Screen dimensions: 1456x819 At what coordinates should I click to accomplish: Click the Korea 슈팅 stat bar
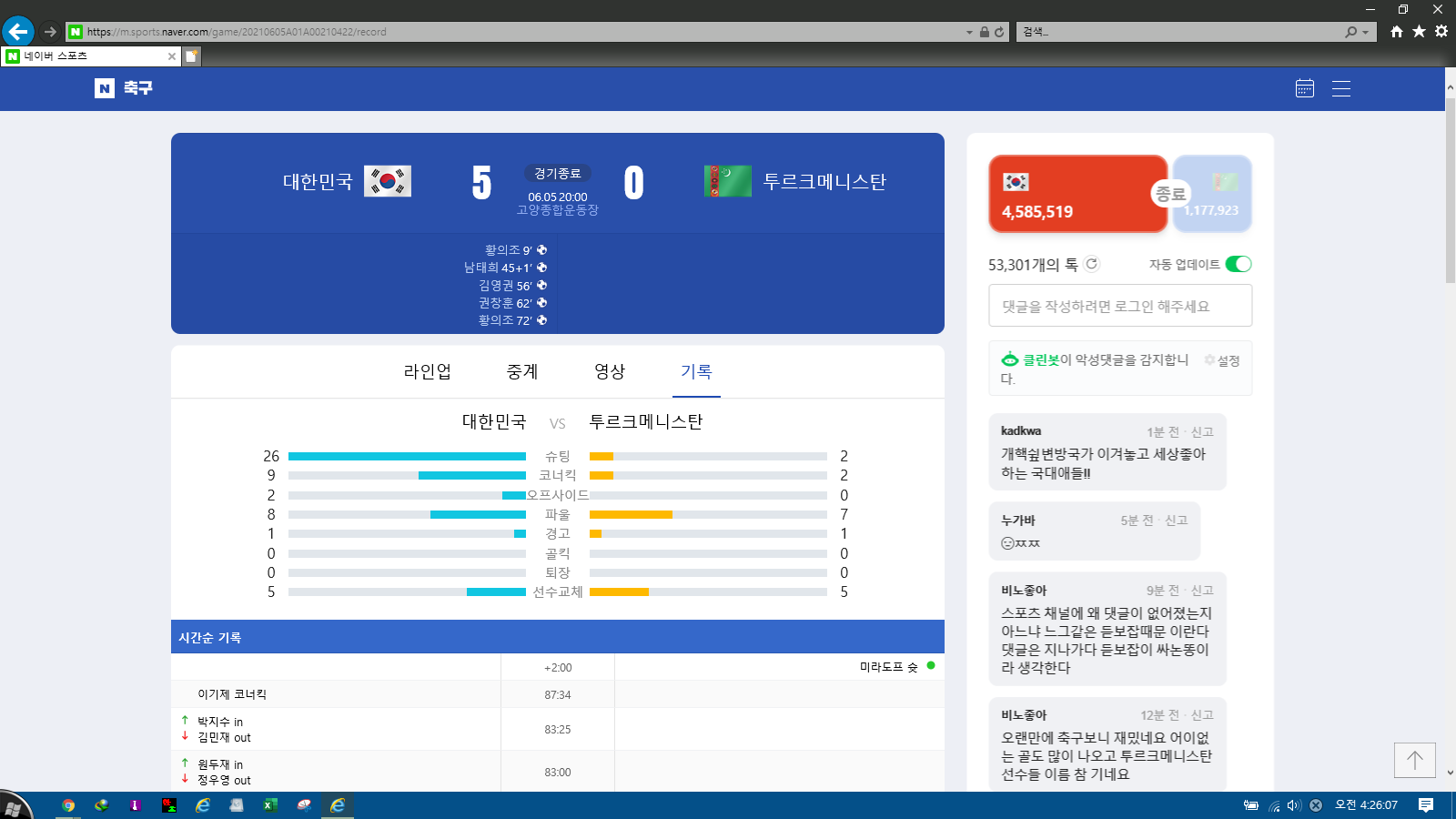coord(407,456)
